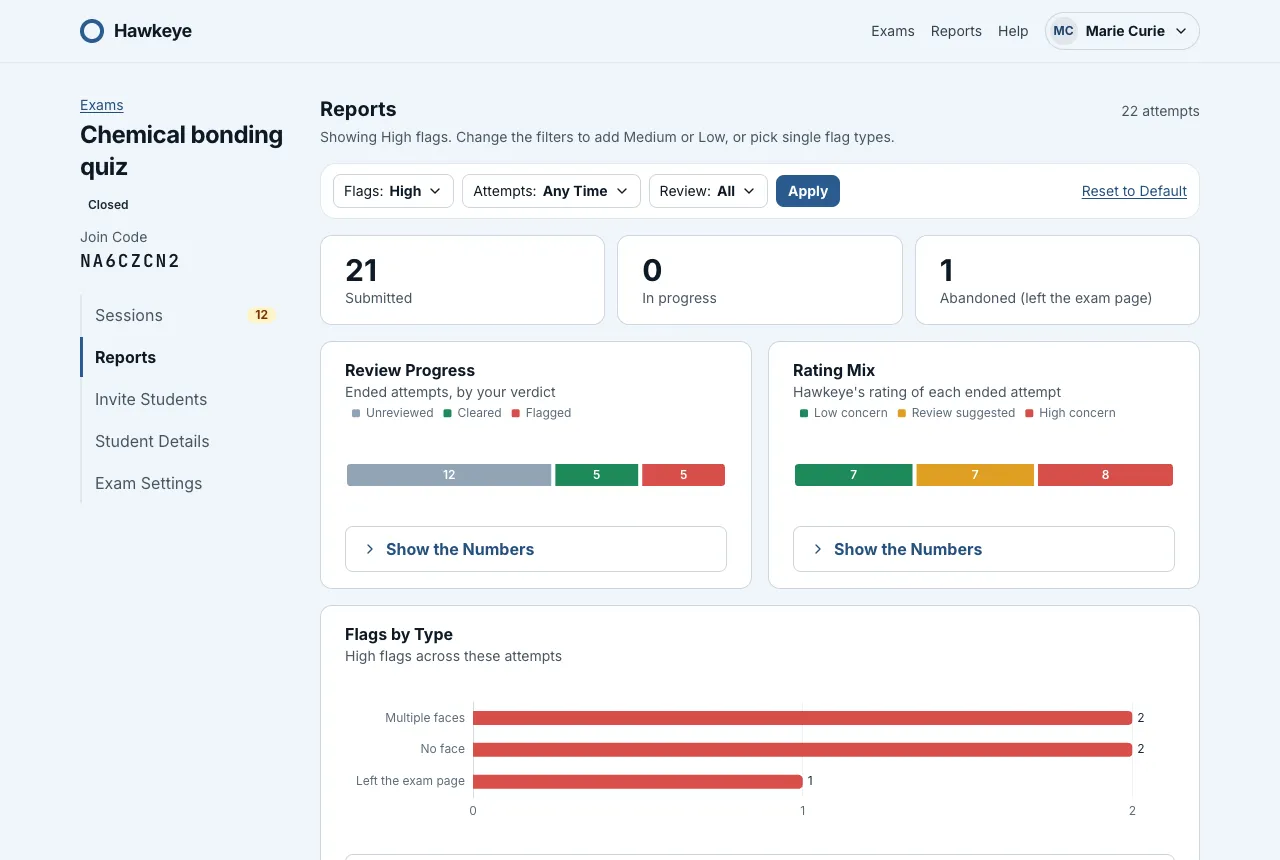Click the Reset to Default link
The image size is (1280, 860).
pyautogui.click(x=1134, y=191)
